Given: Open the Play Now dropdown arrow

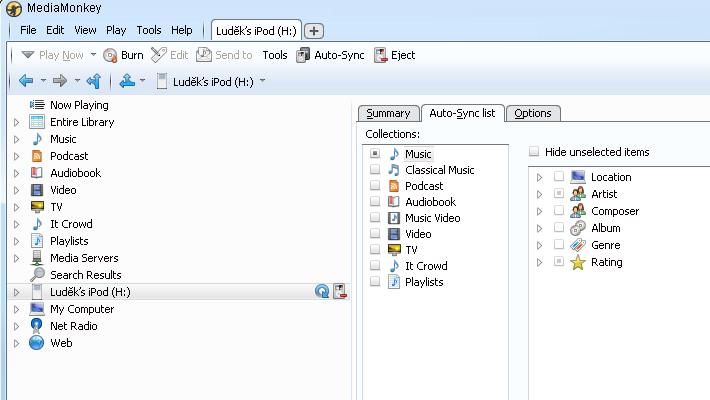Looking at the screenshot, I should (93, 55).
